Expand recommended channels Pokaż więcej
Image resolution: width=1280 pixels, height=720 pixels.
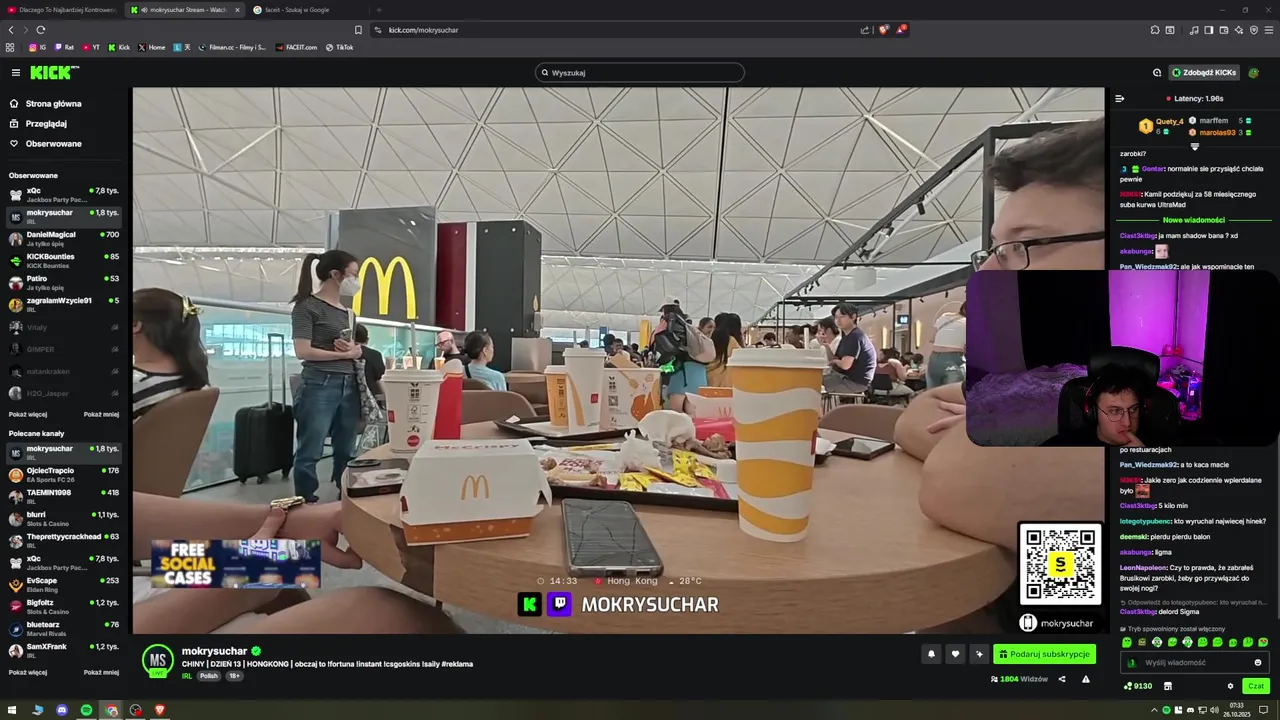point(28,672)
